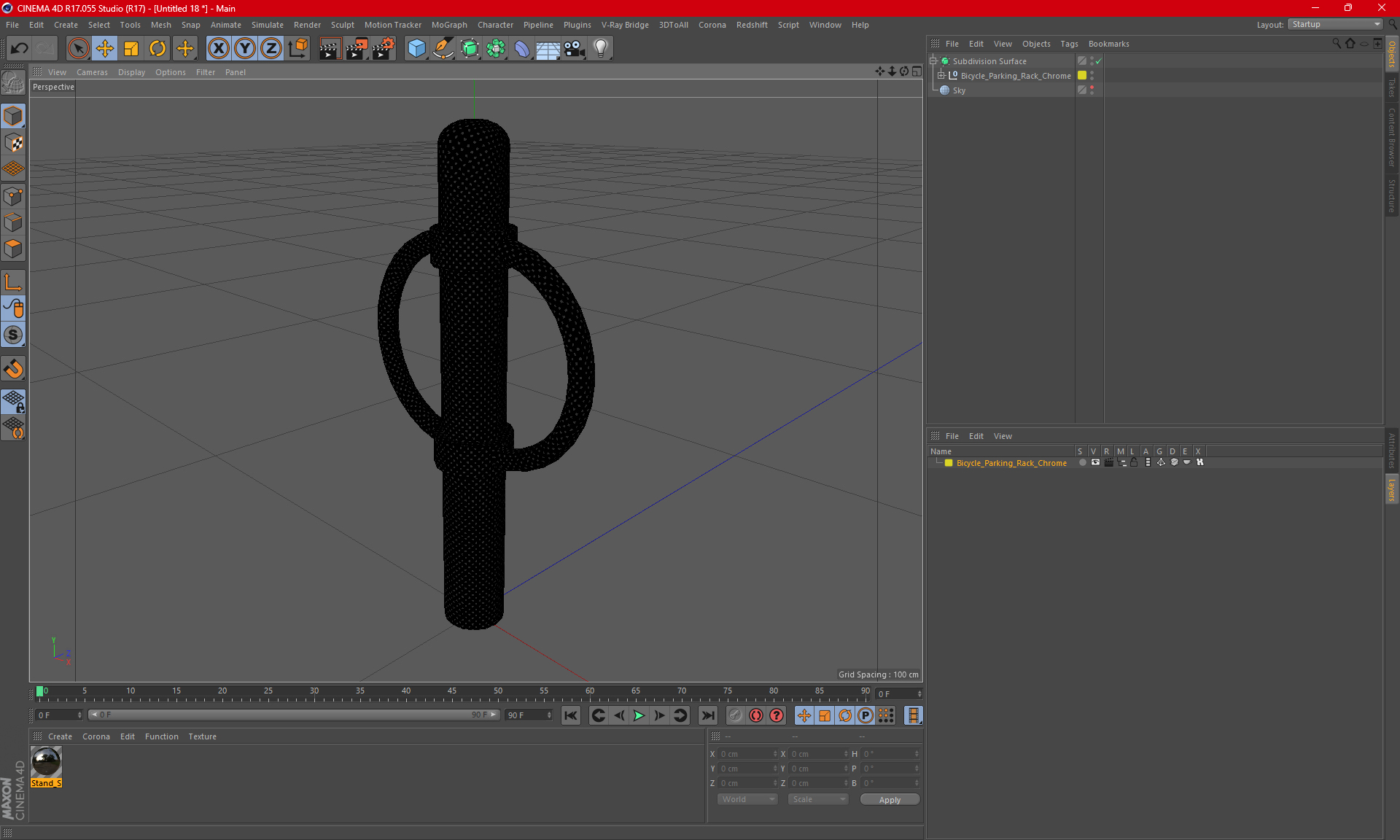The image size is (1400, 840).
Task: Open material manager Texture menu
Action: pos(202,736)
